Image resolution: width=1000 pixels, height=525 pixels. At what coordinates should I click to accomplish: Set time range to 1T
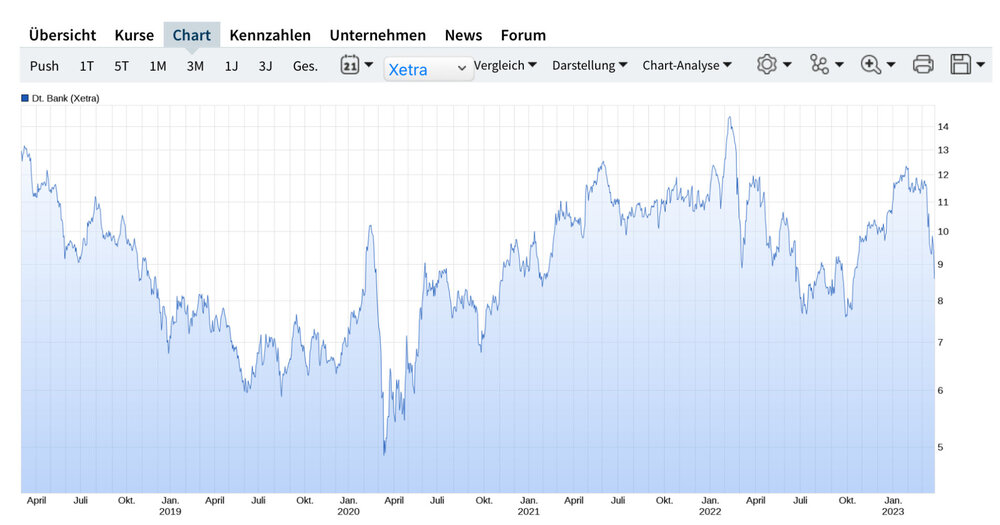click(87, 66)
